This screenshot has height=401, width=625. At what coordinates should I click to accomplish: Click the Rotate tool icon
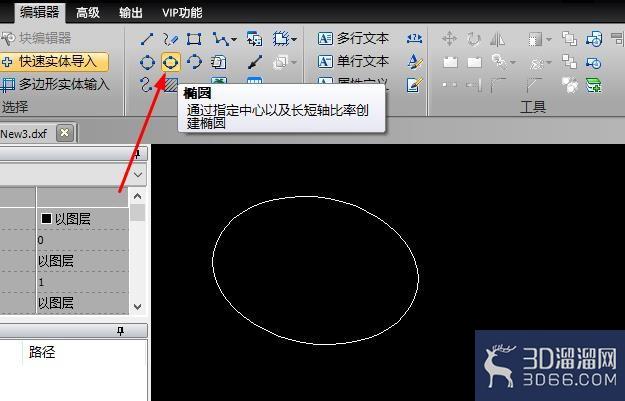(x=474, y=39)
